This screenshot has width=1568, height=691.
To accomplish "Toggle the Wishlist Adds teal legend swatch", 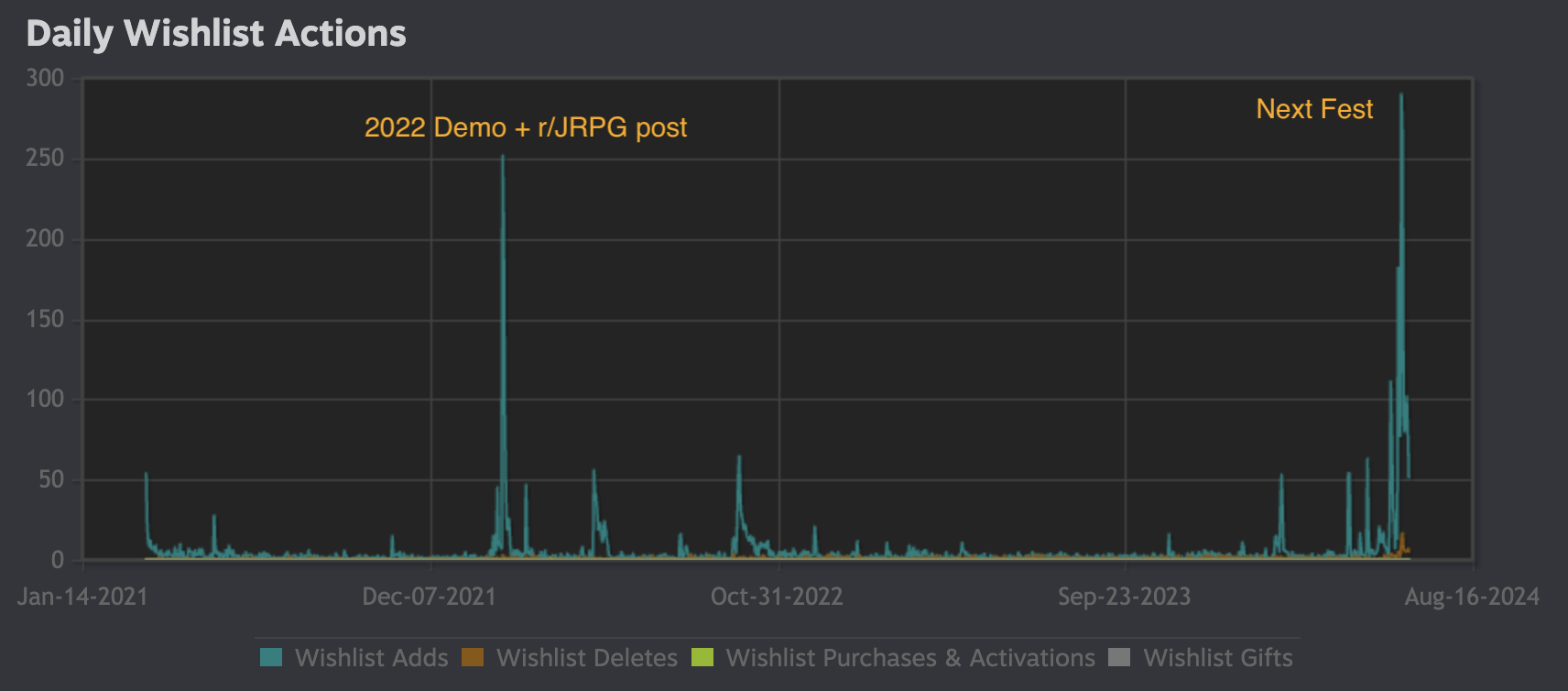I will click(x=271, y=657).
